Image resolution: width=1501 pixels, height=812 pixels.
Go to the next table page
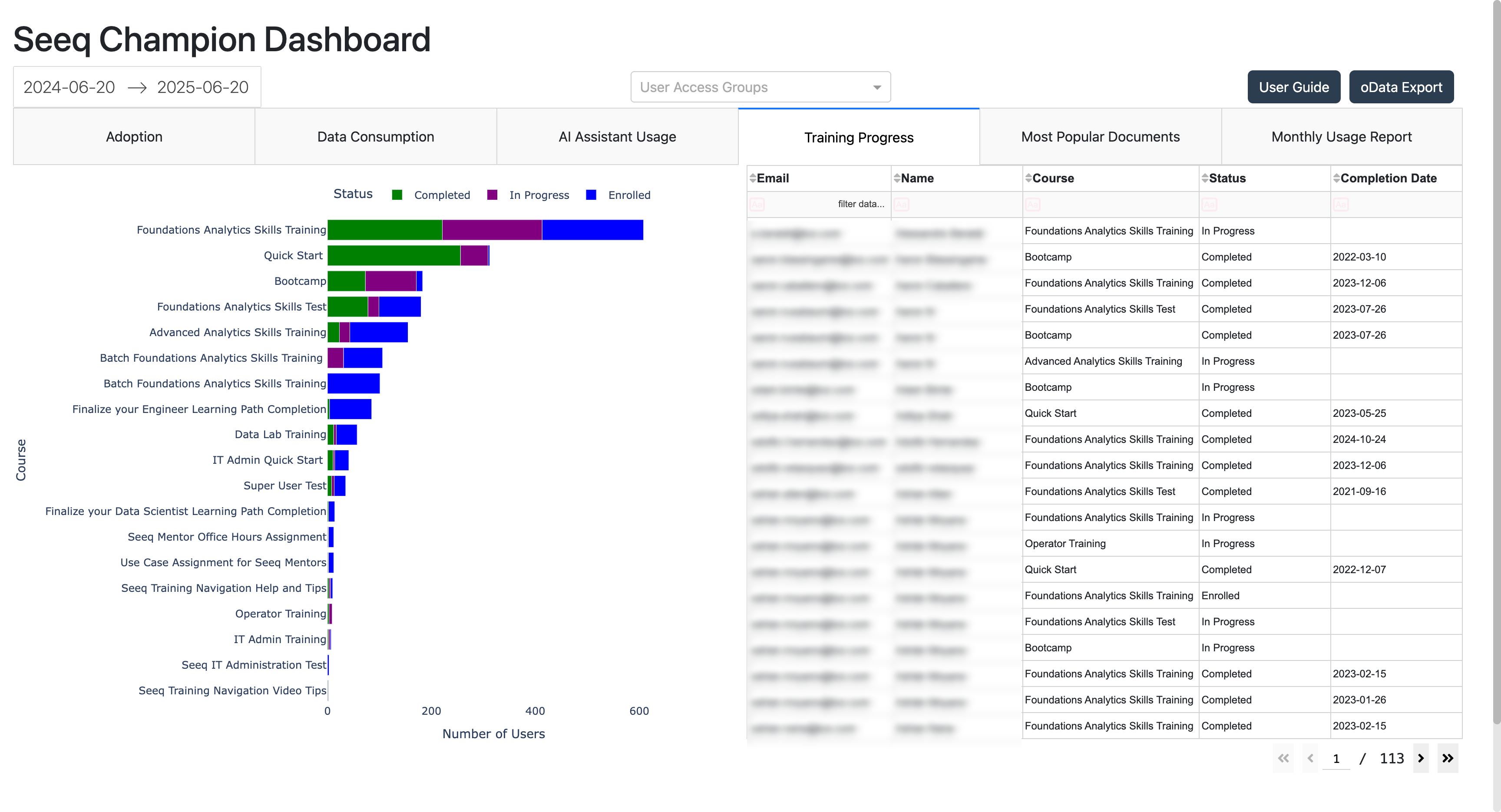point(1421,758)
